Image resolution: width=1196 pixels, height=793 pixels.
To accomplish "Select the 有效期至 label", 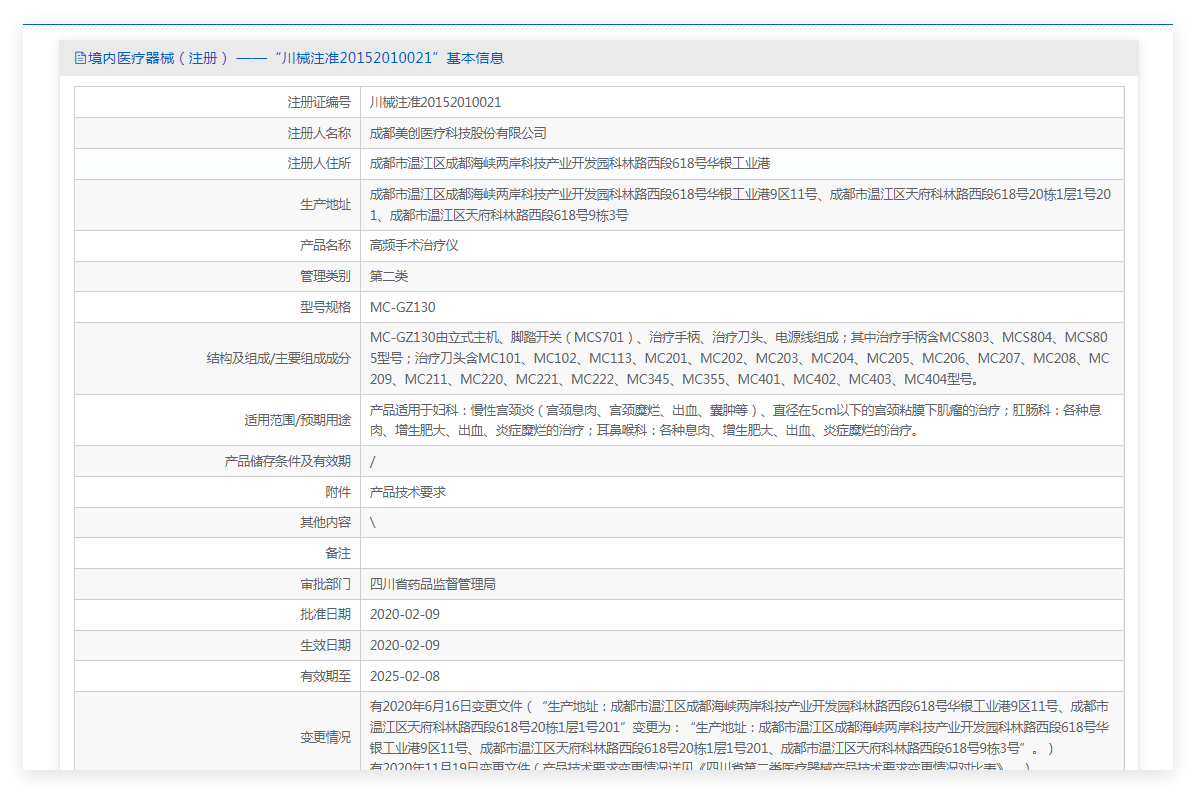I will [326, 676].
